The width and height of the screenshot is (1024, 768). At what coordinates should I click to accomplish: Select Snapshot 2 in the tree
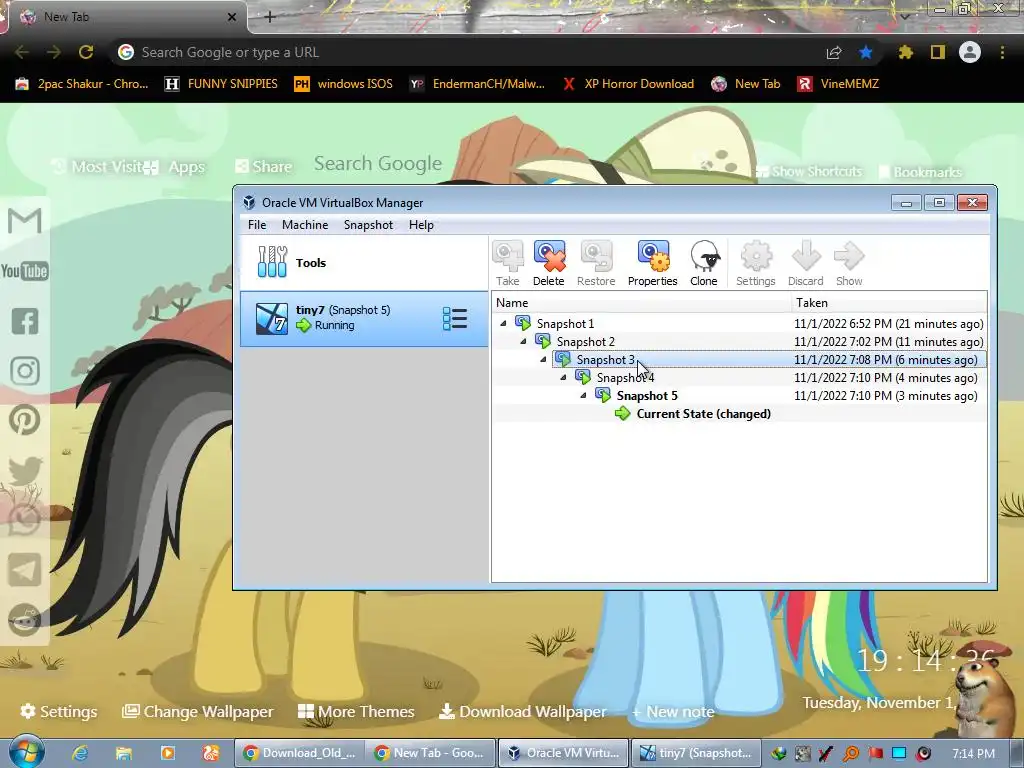point(585,342)
